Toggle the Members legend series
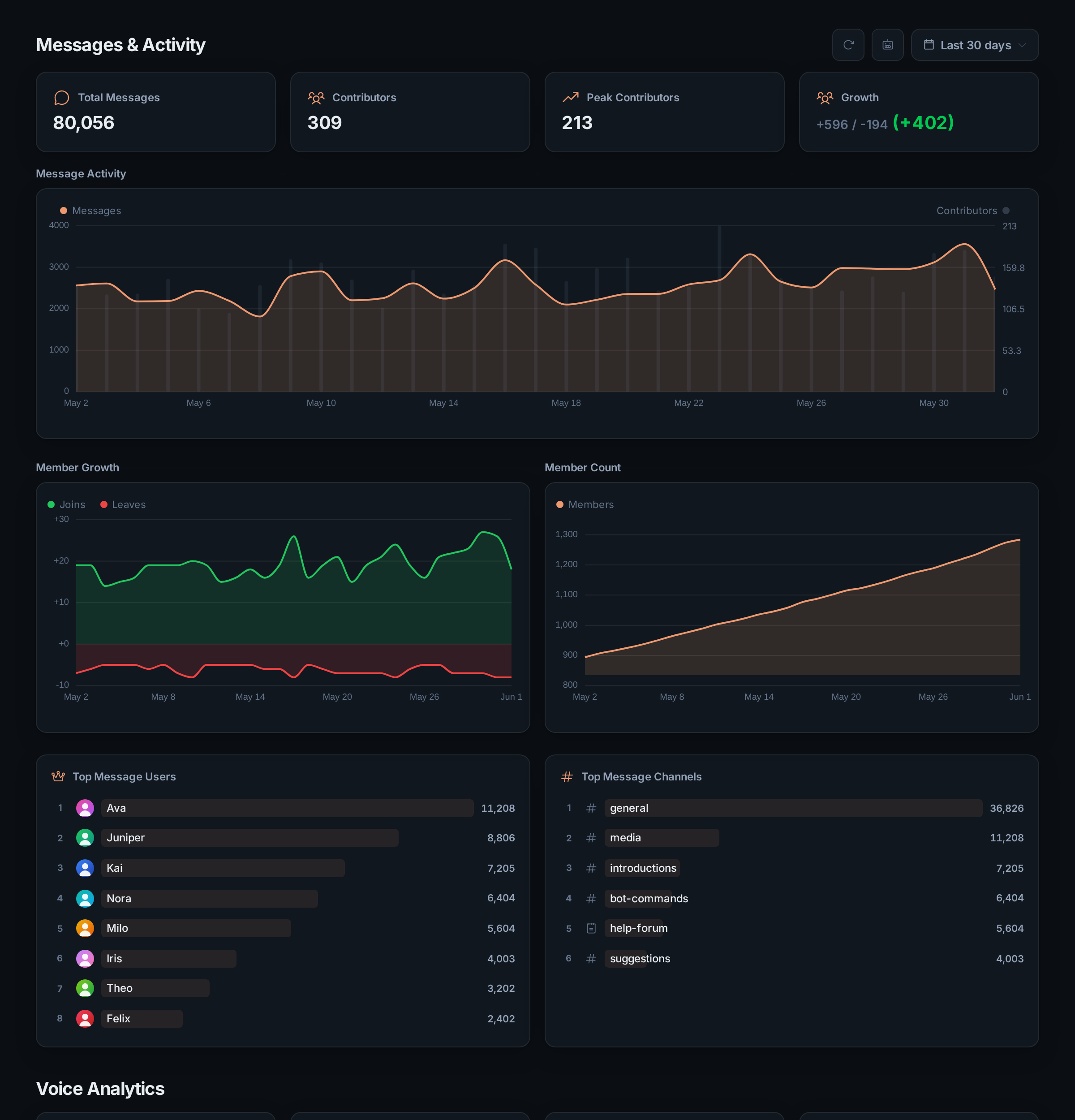Viewport: 1075px width, 1120px height. tap(585, 504)
